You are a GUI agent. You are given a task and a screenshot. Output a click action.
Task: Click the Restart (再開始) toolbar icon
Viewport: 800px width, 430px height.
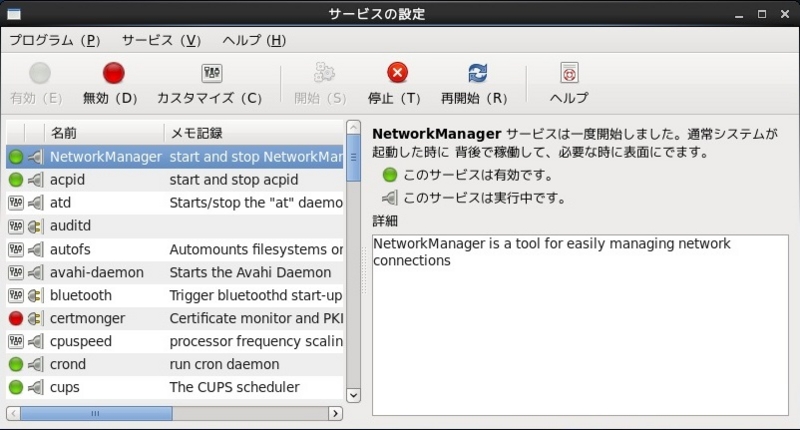[x=478, y=73]
